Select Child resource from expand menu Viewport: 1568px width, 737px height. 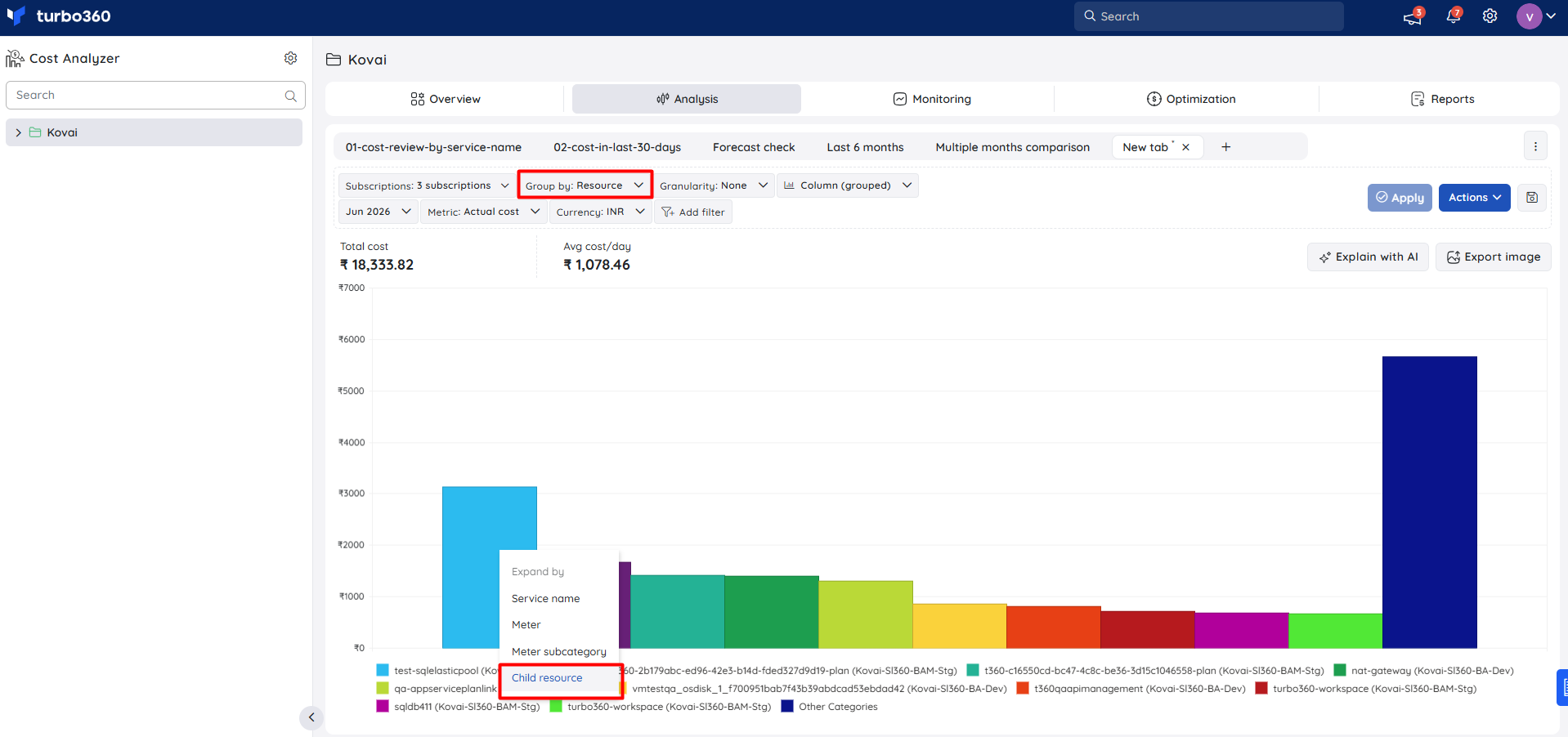click(547, 678)
